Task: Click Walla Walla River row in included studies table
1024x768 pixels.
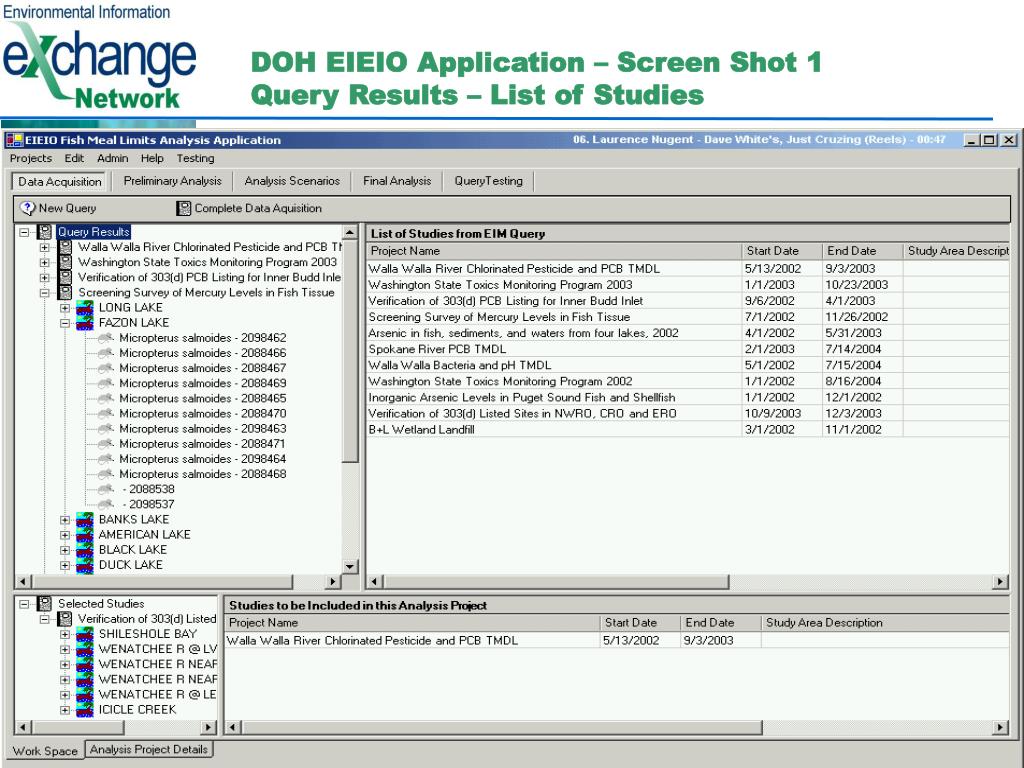Action: click(617, 641)
